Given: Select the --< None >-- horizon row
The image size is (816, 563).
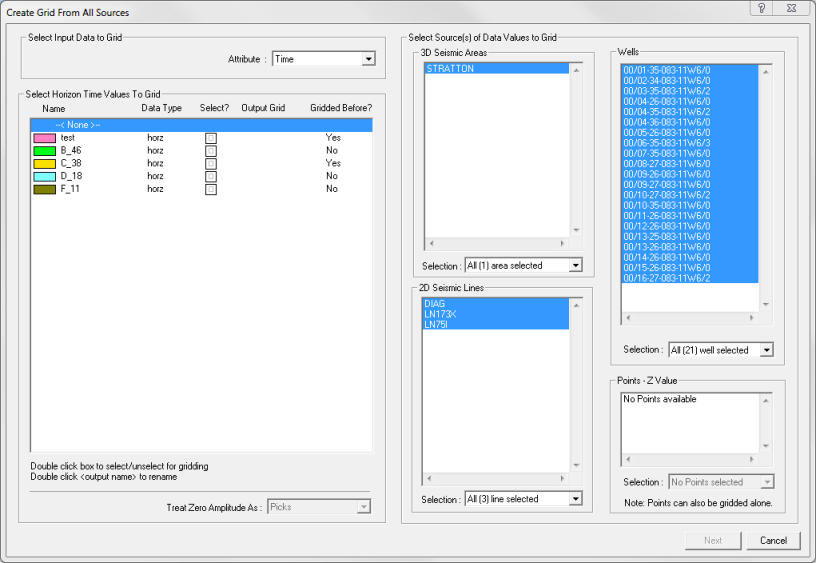Looking at the screenshot, I should pyautogui.click(x=201, y=125).
